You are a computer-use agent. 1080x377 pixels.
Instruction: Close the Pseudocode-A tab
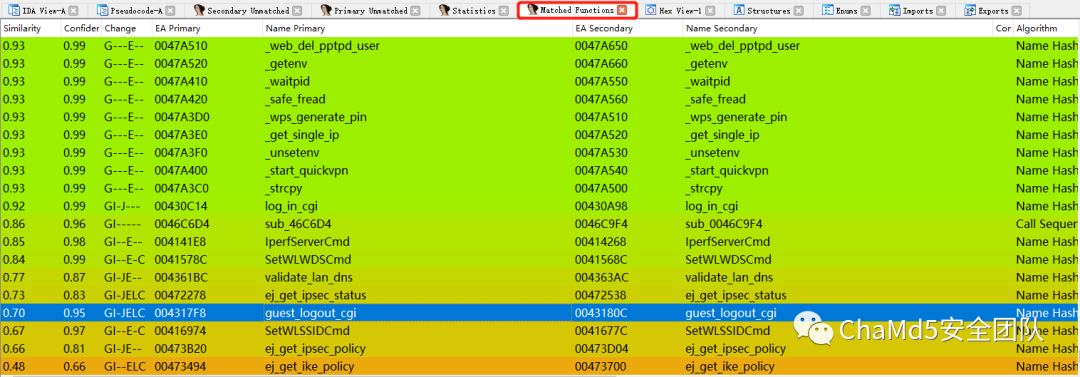(170, 10)
